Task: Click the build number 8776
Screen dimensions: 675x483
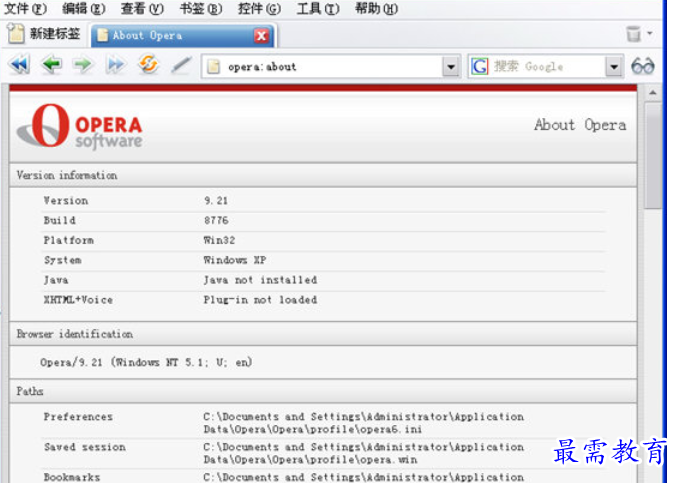Action: (216, 220)
